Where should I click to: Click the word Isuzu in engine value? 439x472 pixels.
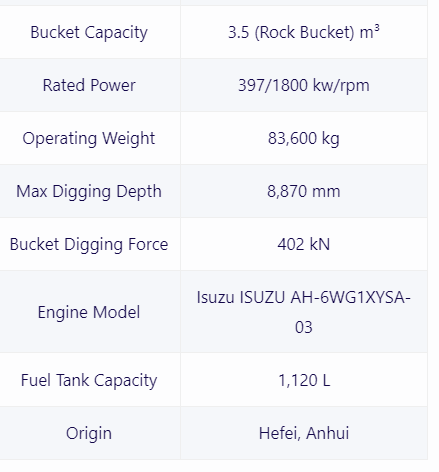[x=215, y=297]
